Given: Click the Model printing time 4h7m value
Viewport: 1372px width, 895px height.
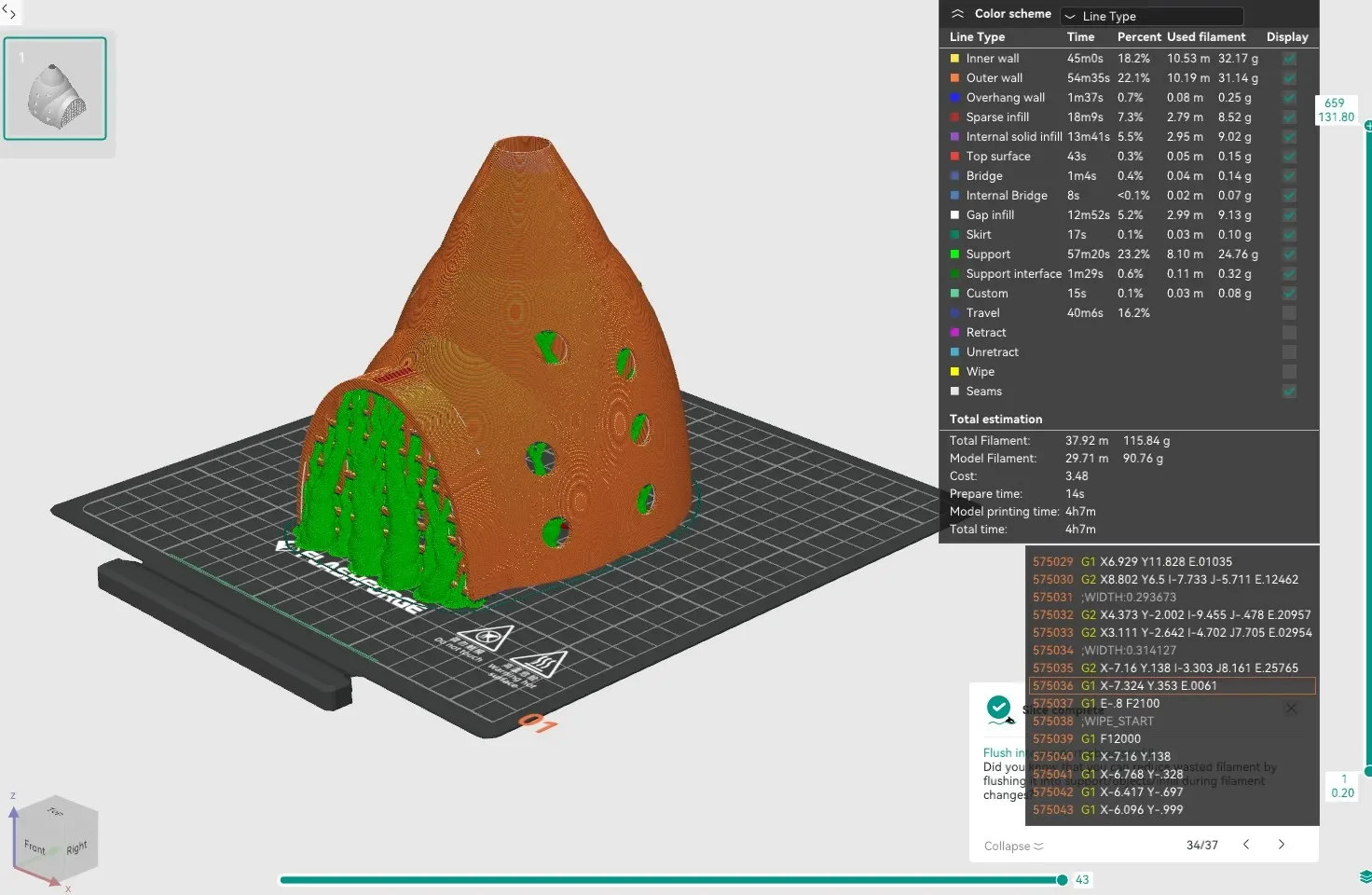Looking at the screenshot, I should pos(1080,511).
